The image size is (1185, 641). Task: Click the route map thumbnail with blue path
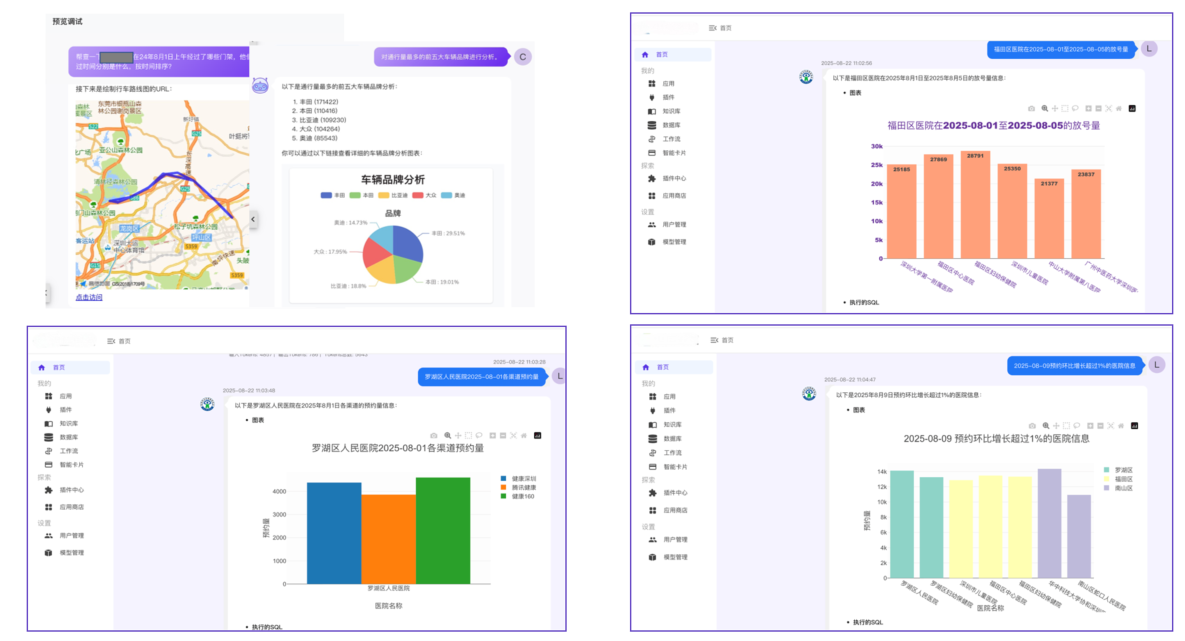(162, 194)
